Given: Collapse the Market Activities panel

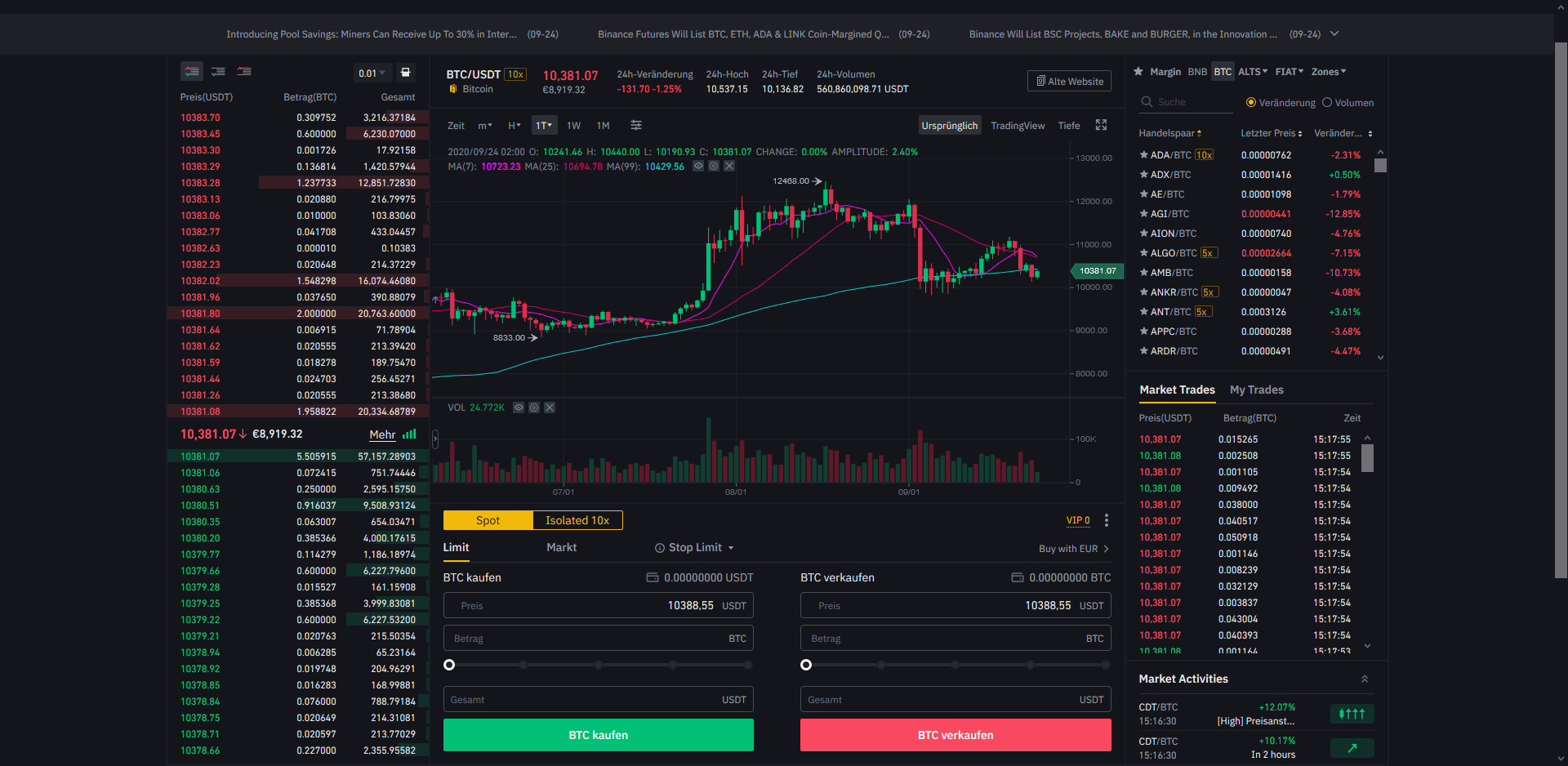Looking at the screenshot, I should 1365,679.
